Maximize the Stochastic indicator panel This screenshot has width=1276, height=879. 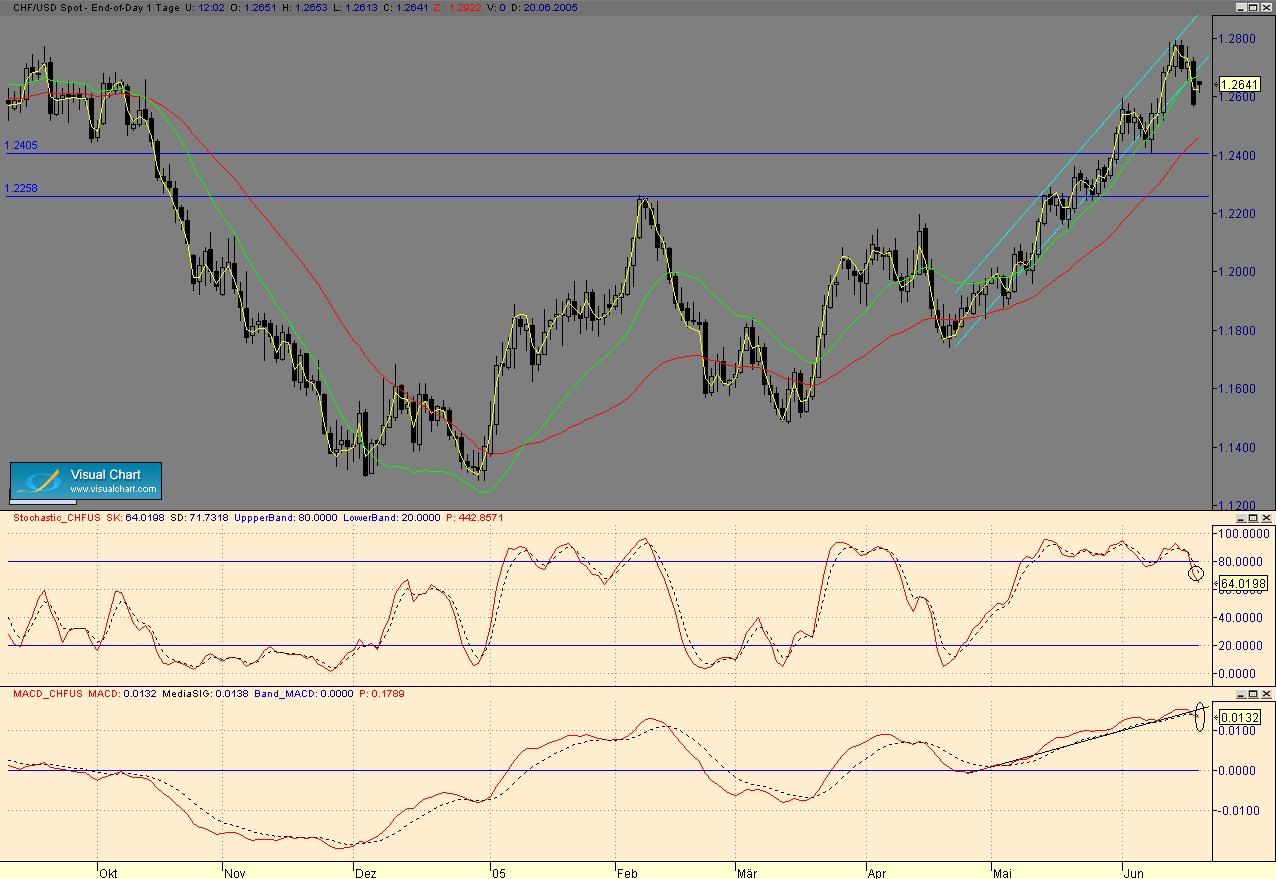pyautogui.click(x=1254, y=518)
